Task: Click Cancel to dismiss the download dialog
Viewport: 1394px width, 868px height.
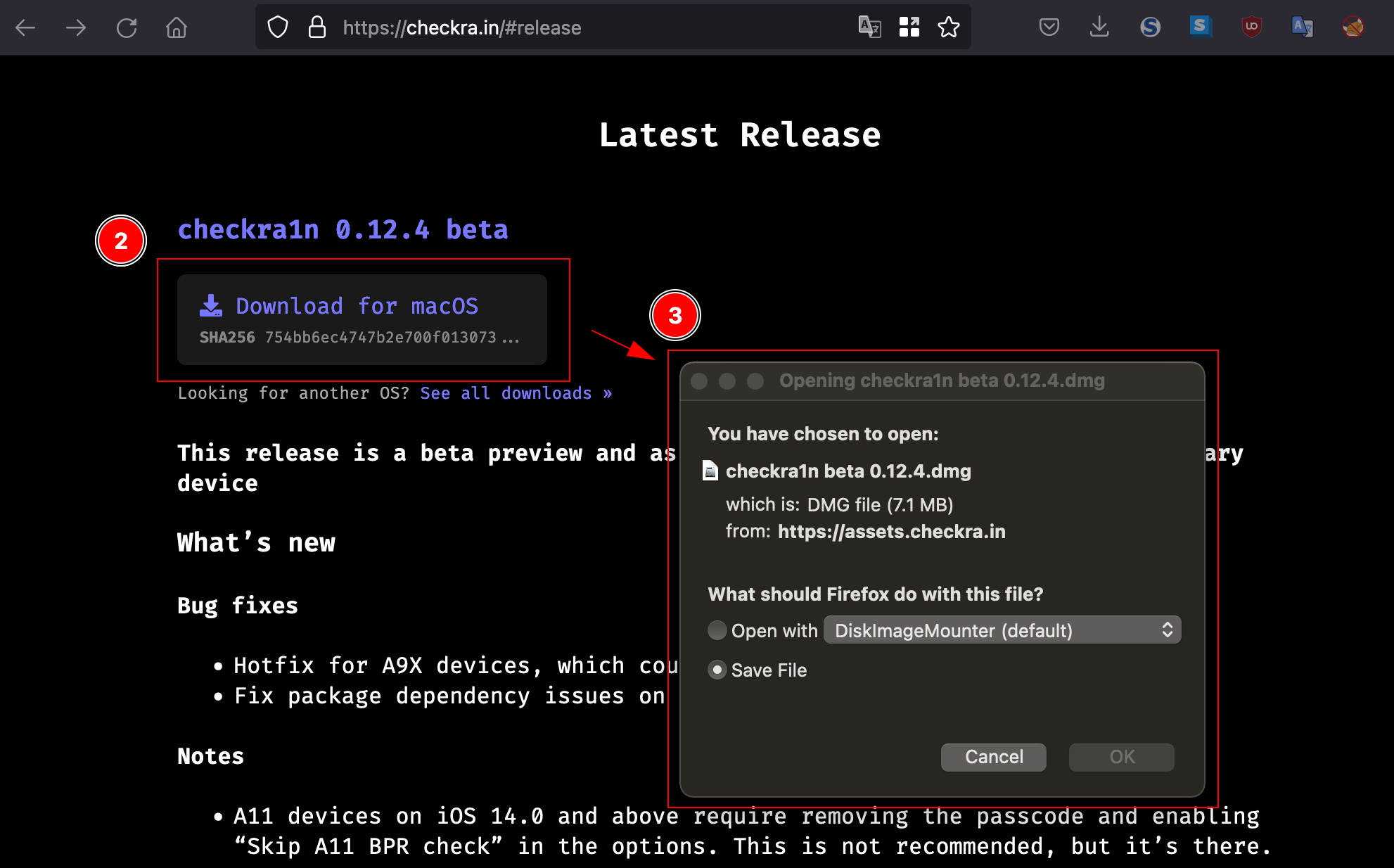Action: tap(994, 757)
